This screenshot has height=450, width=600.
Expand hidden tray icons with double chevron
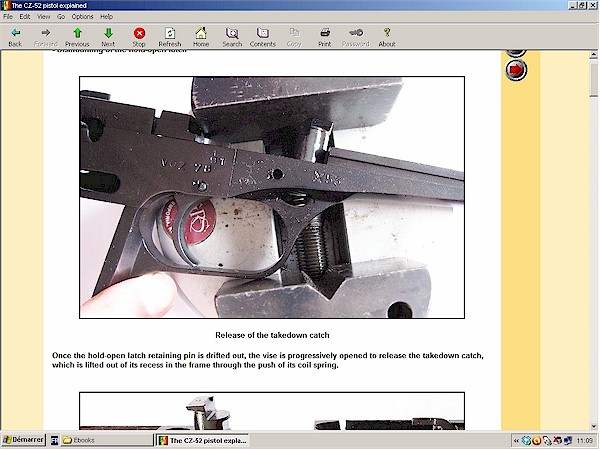tap(516, 441)
